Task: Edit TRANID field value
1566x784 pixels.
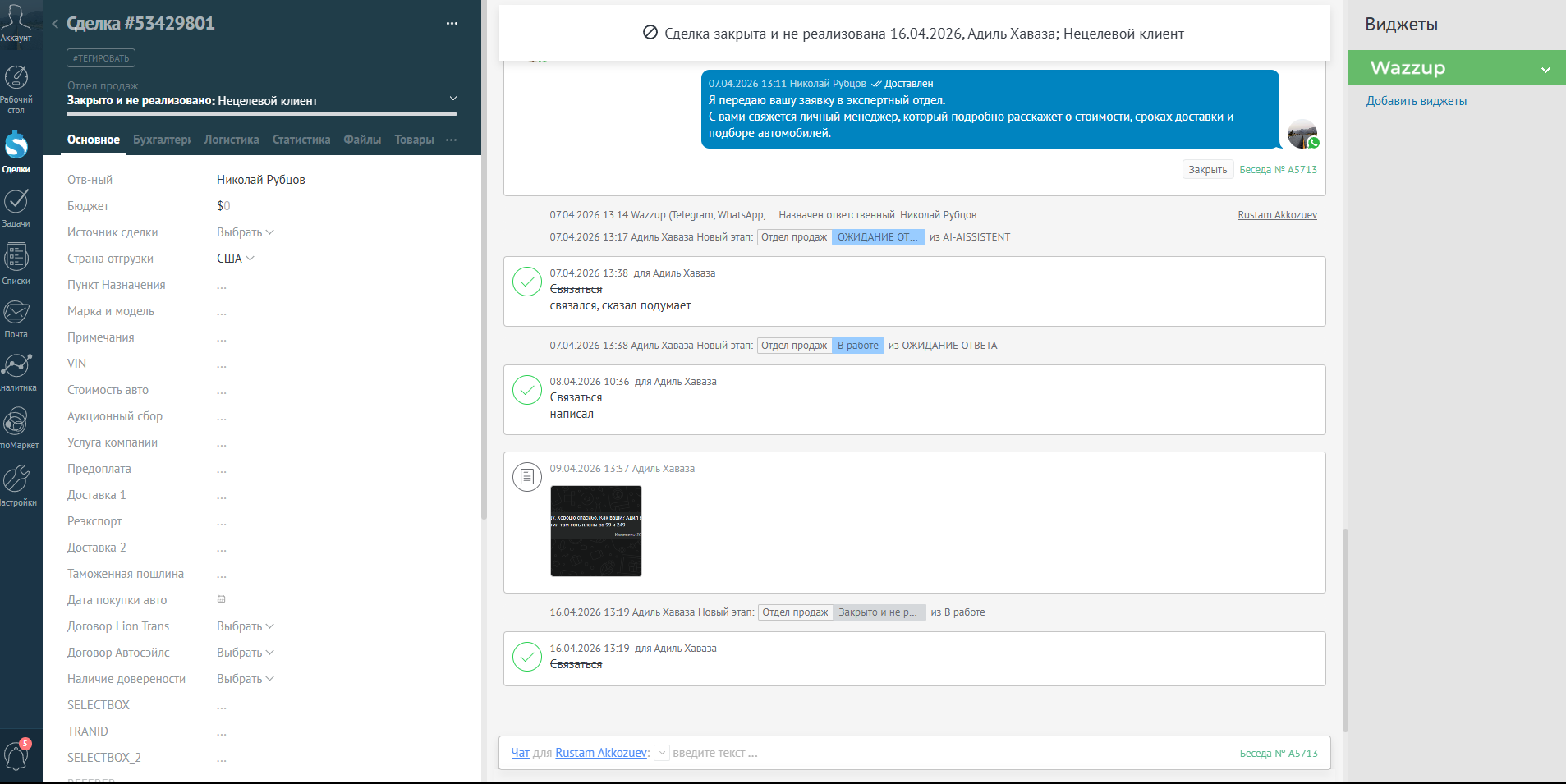Action: [x=222, y=732]
